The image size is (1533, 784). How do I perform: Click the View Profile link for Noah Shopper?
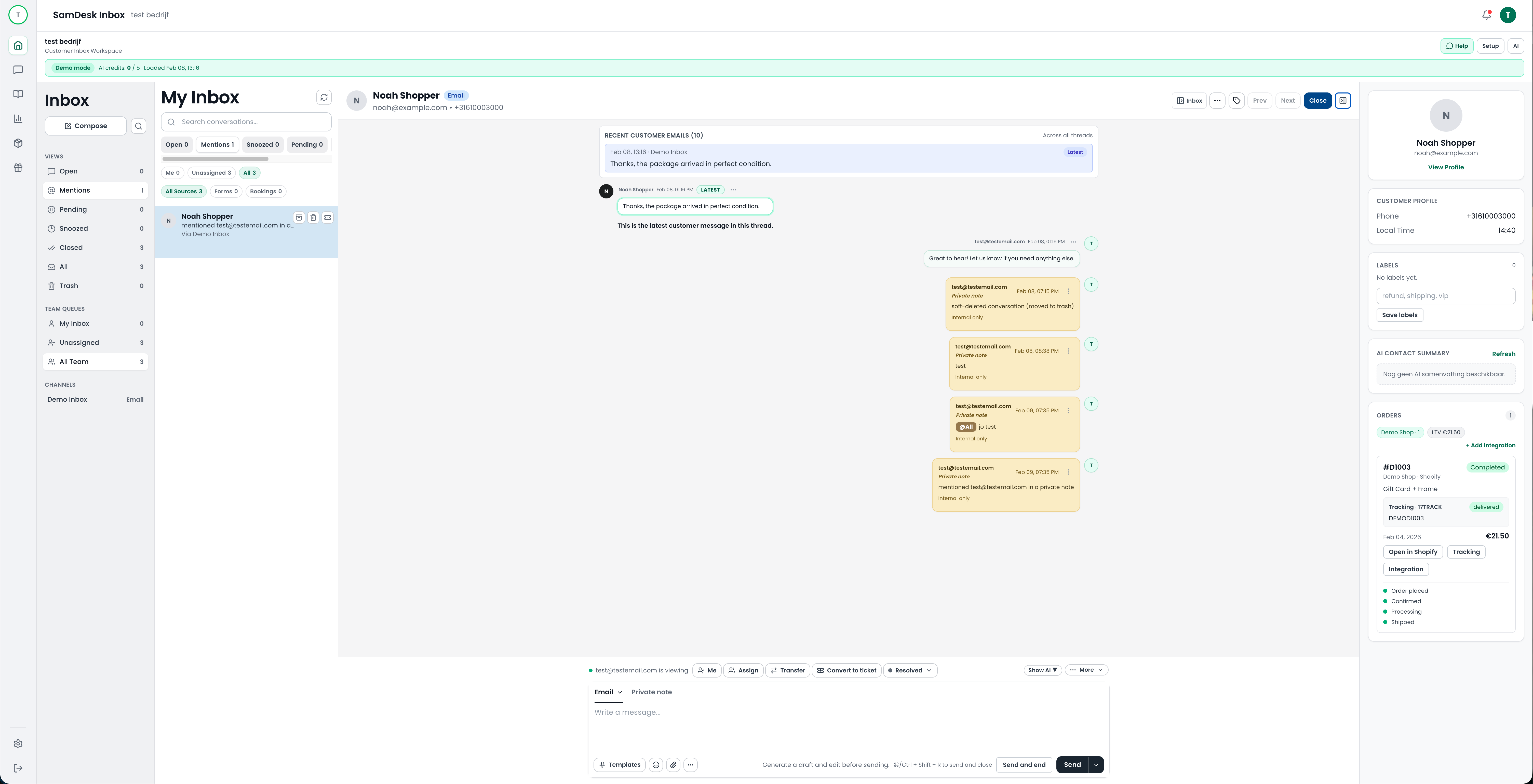[1446, 167]
